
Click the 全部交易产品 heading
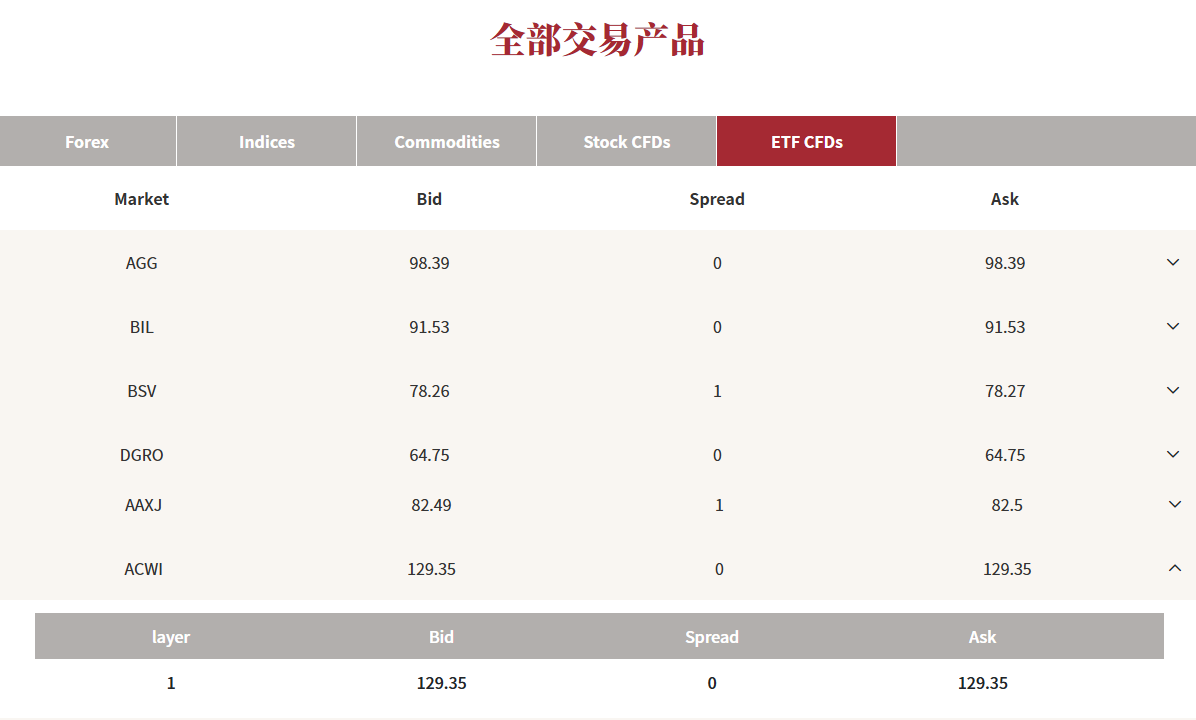[597, 40]
